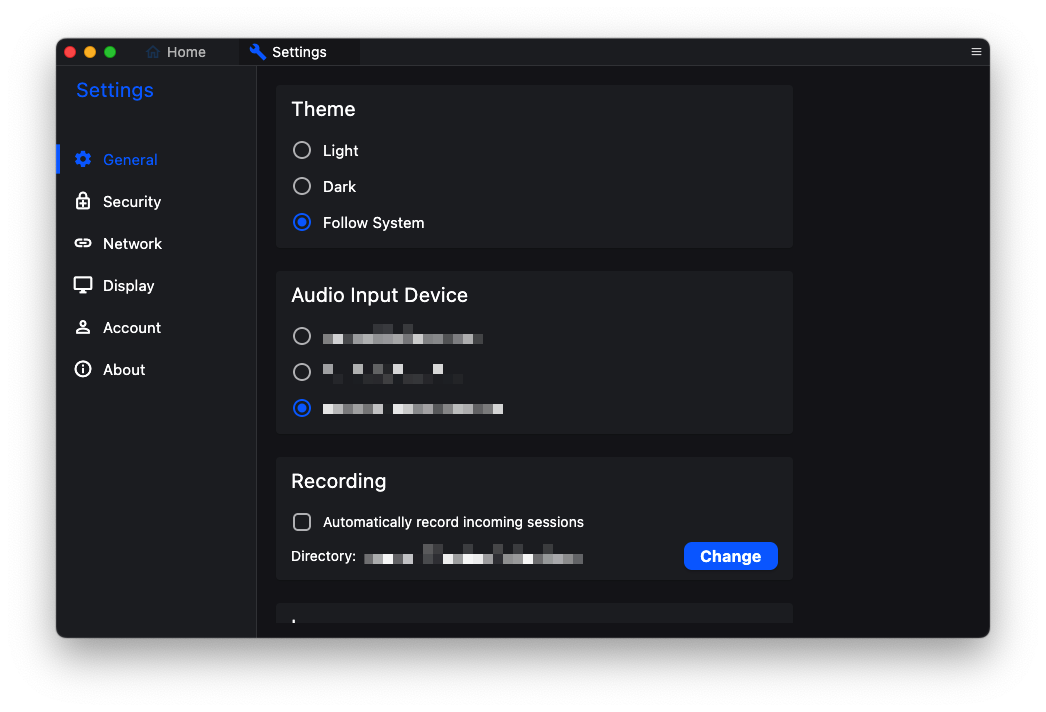Select the Light theme
The width and height of the screenshot is (1046, 712).
click(x=301, y=150)
